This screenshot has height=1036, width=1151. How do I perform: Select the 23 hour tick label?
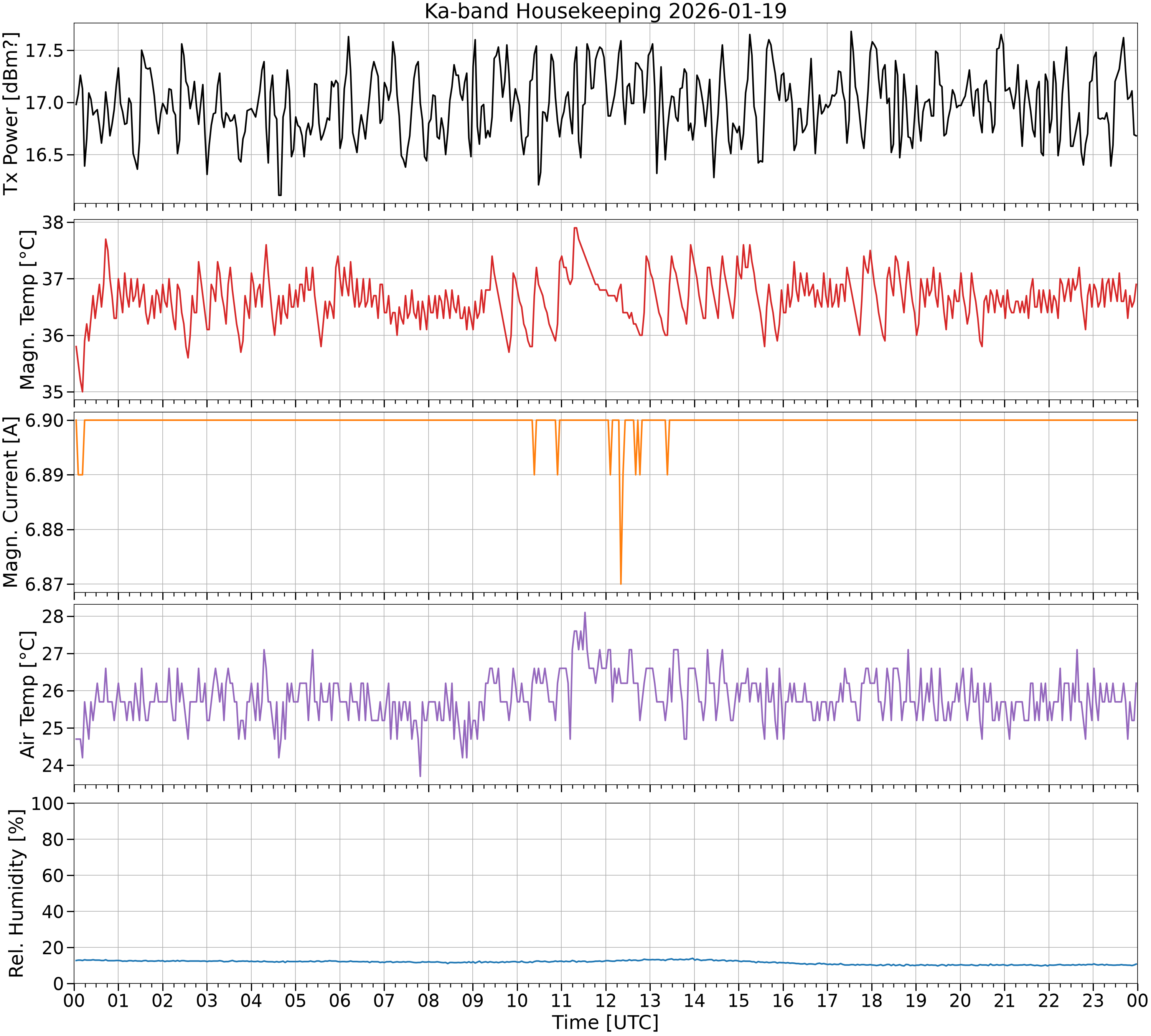coord(1093,1000)
